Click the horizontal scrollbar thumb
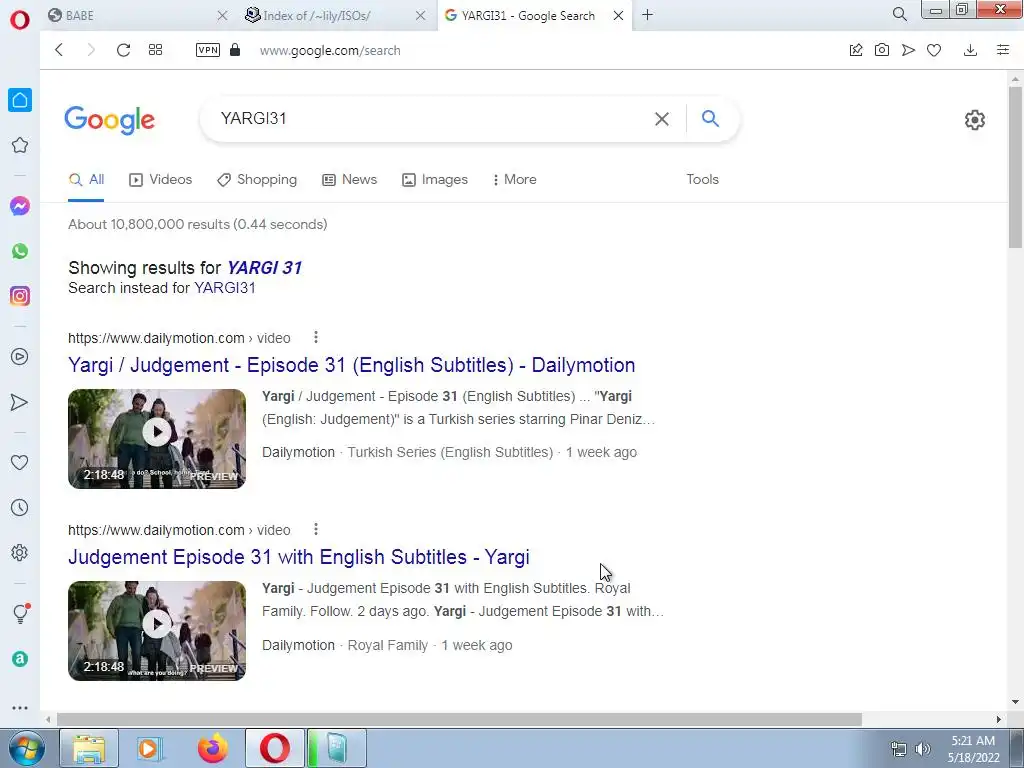This screenshot has width=1024, height=768. click(x=459, y=719)
